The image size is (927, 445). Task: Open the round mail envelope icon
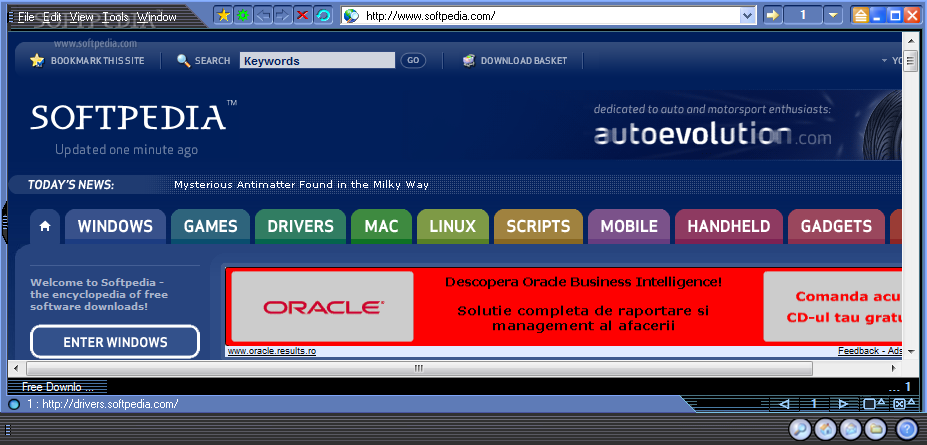850,428
